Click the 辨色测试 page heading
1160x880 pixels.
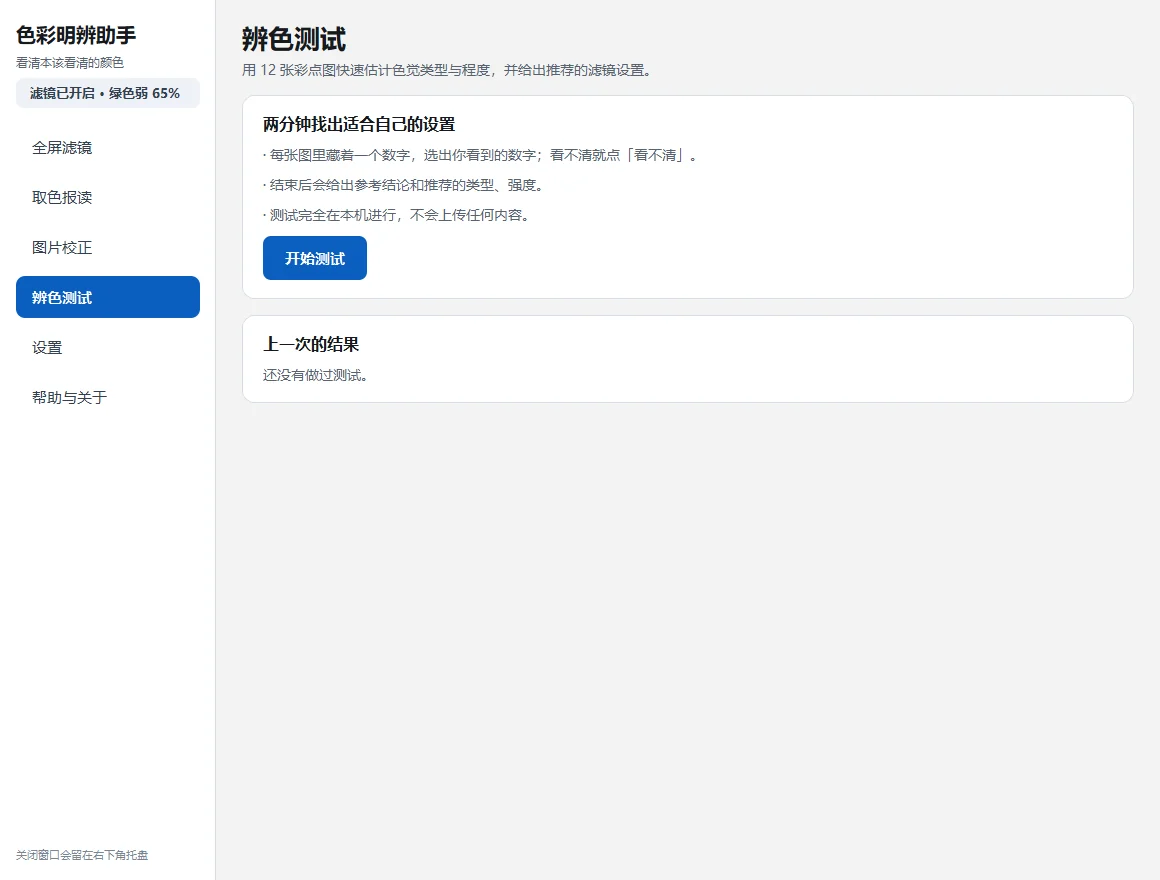click(x=294, y=39)
